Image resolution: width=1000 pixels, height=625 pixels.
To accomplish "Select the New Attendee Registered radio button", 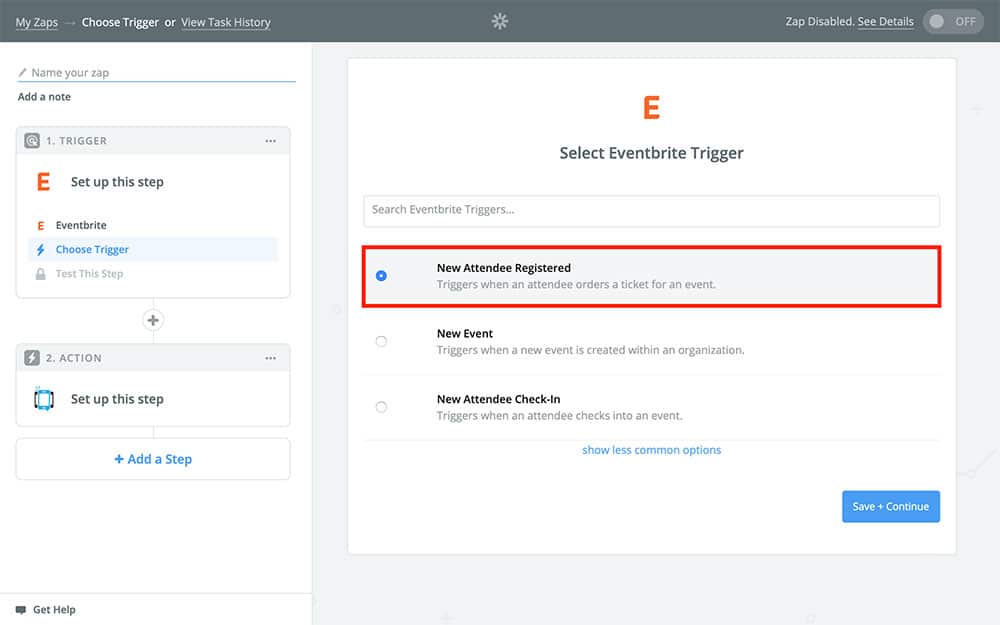I will tap(381, 276).
